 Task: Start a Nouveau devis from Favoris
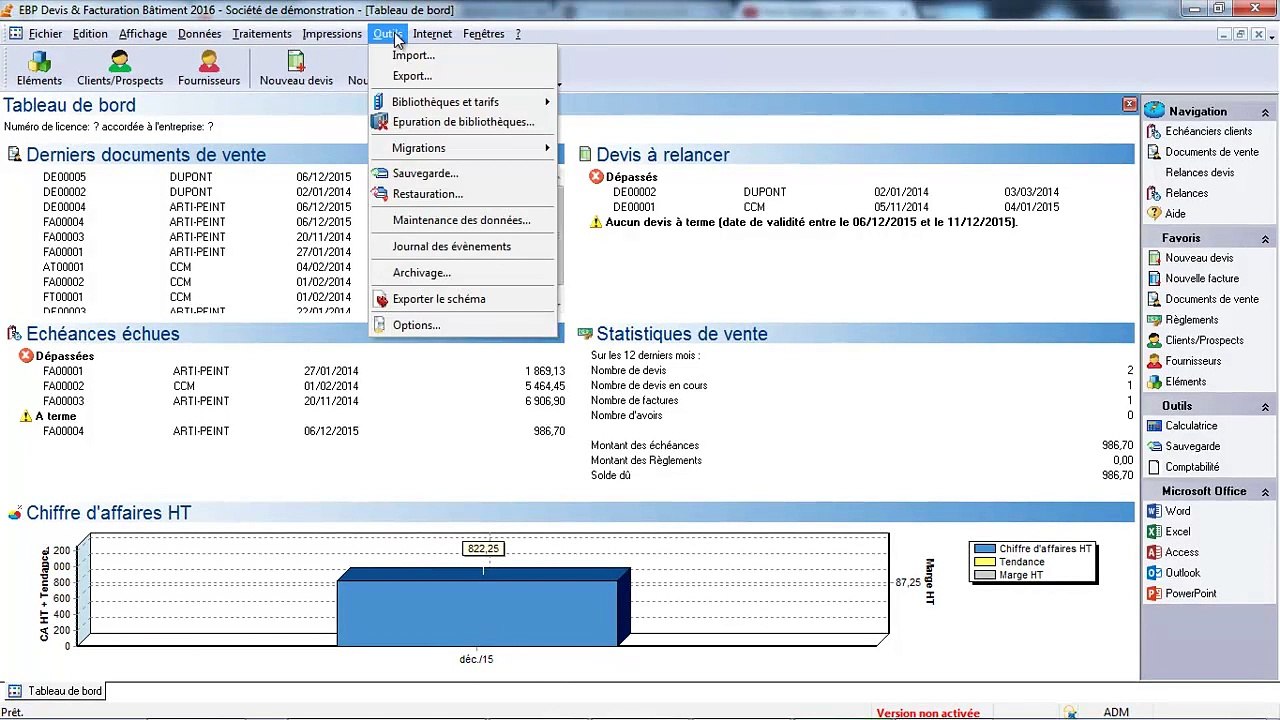(x=1190, y=258)
